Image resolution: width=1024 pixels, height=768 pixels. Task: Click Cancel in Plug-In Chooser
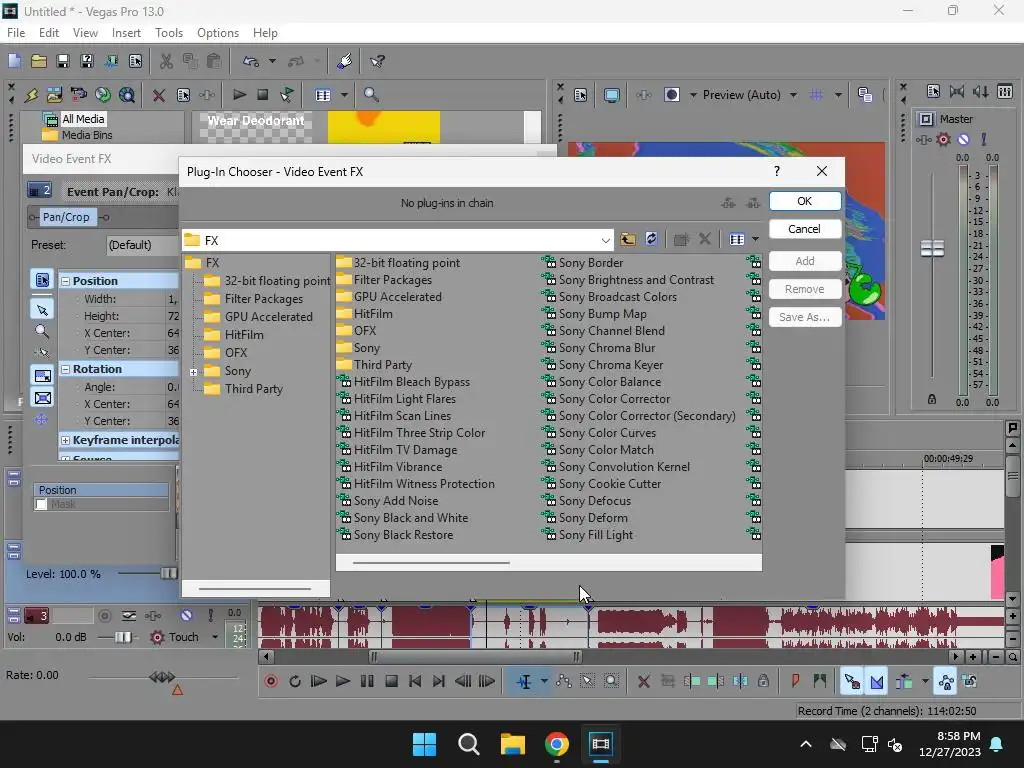(x=805, y=229)
